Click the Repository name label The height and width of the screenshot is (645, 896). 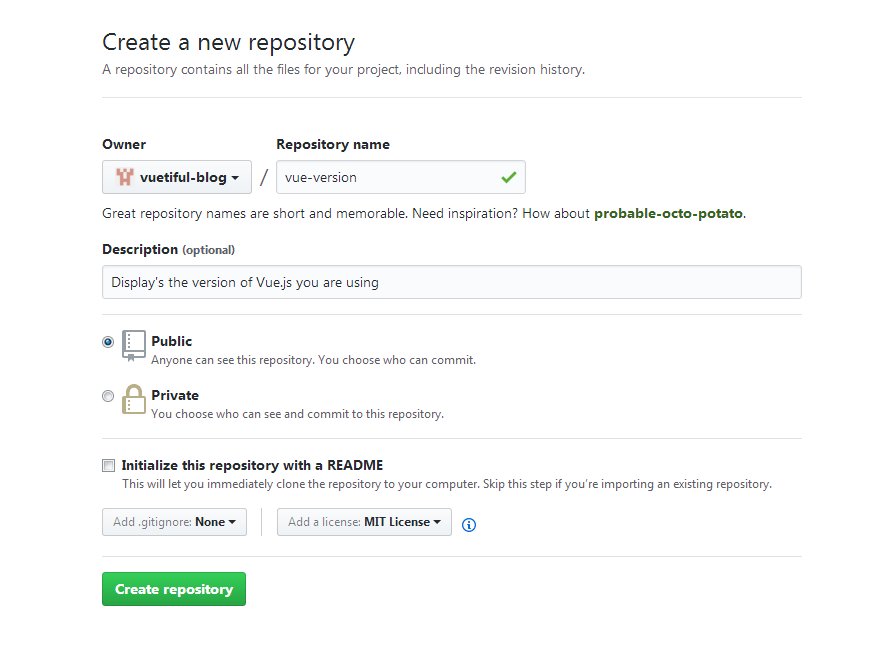click(333, 144)
